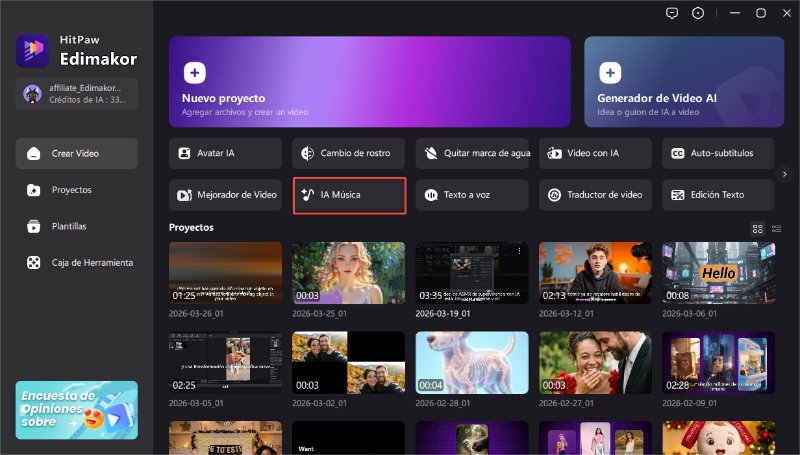
Task: Open the three-dot menu on project 2026-03-19_01
Action: pos(519,251)
